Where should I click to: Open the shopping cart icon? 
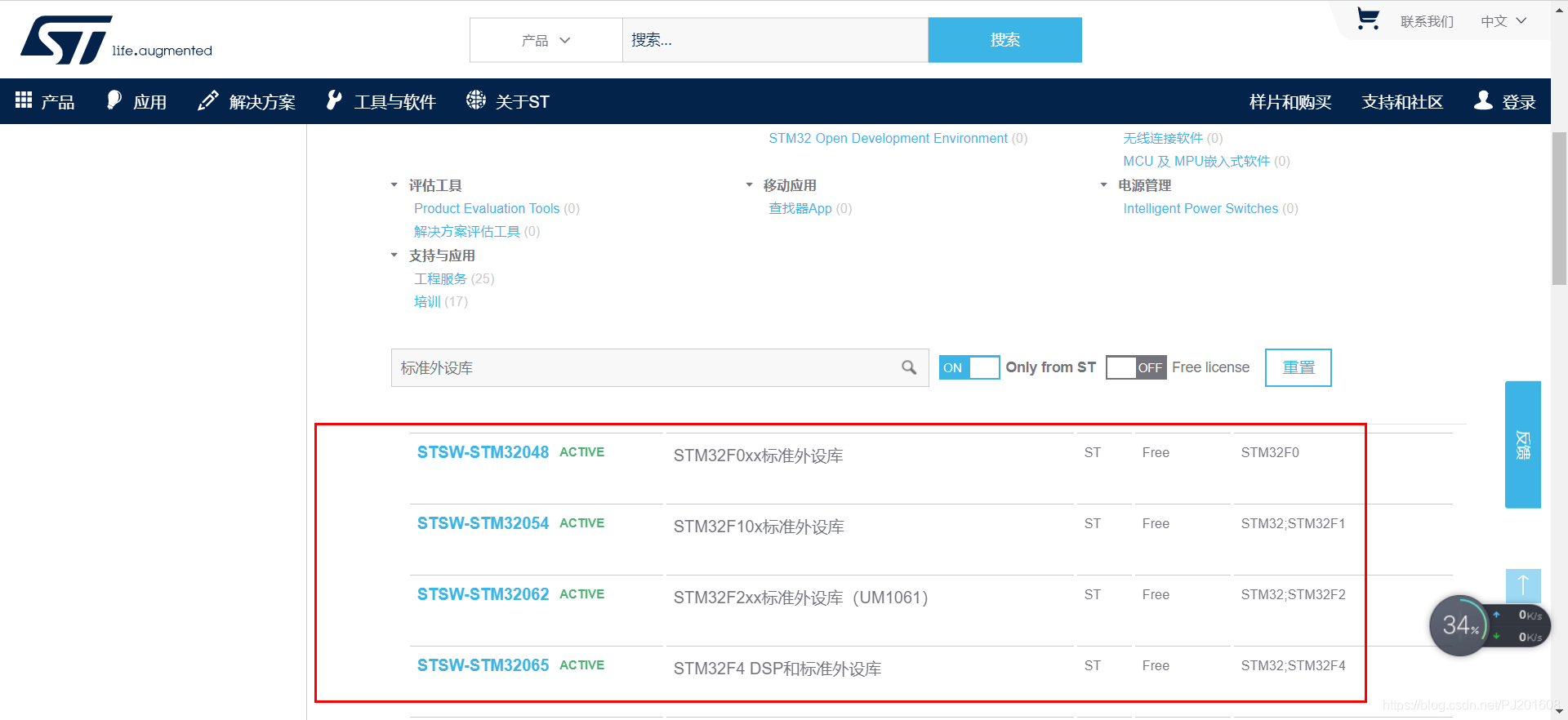click(x=1368, y=19)
